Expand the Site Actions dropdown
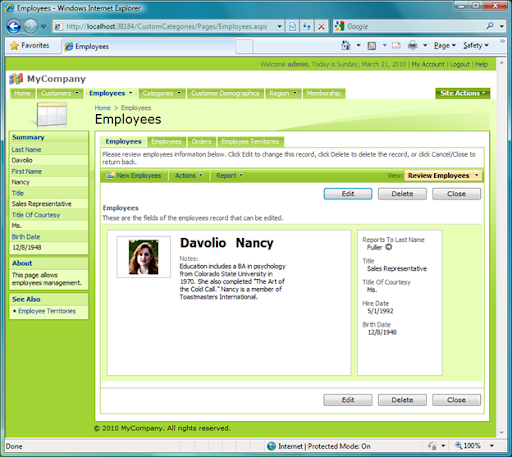 pos(463,93)
